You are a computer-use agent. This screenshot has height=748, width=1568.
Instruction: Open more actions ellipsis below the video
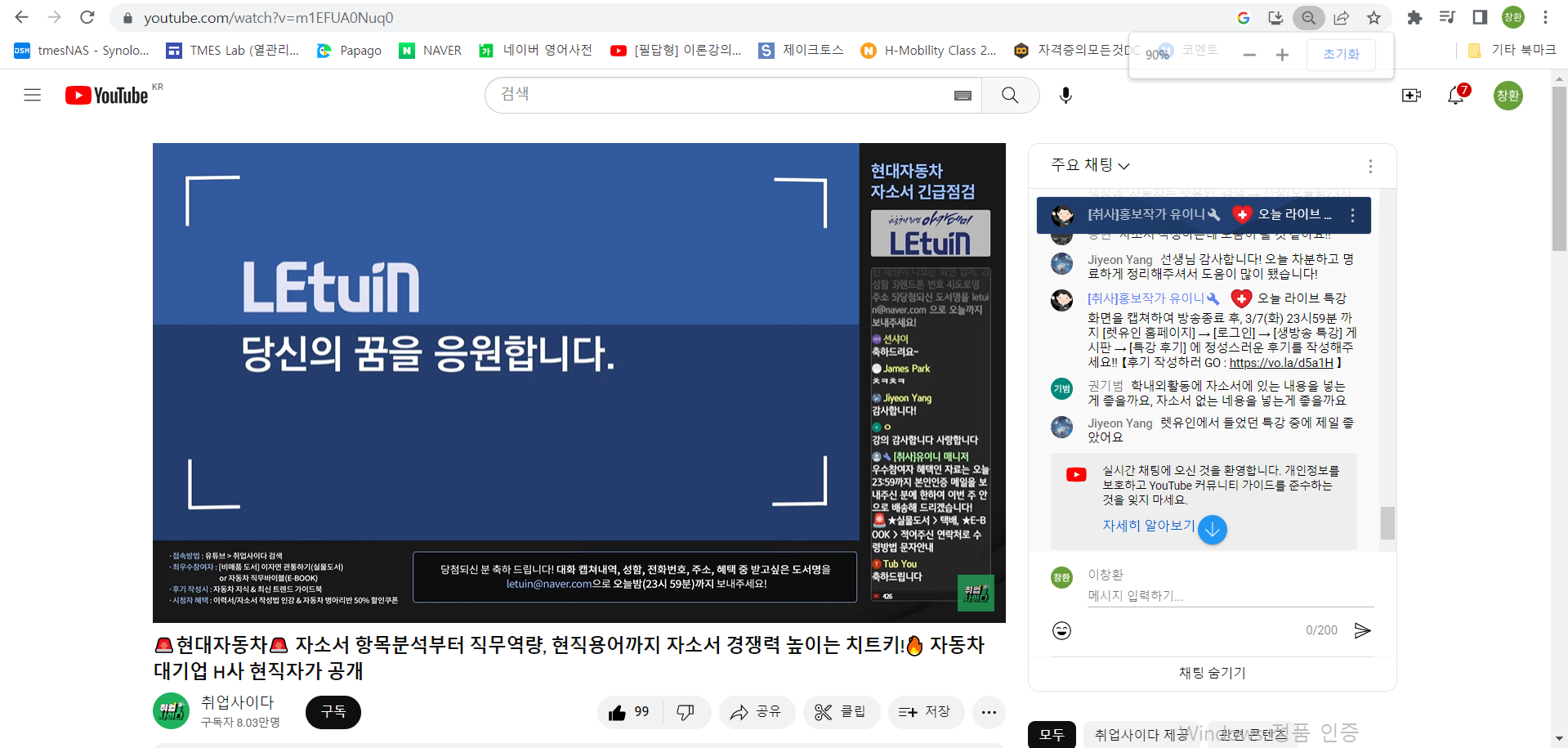coord(989,712)
